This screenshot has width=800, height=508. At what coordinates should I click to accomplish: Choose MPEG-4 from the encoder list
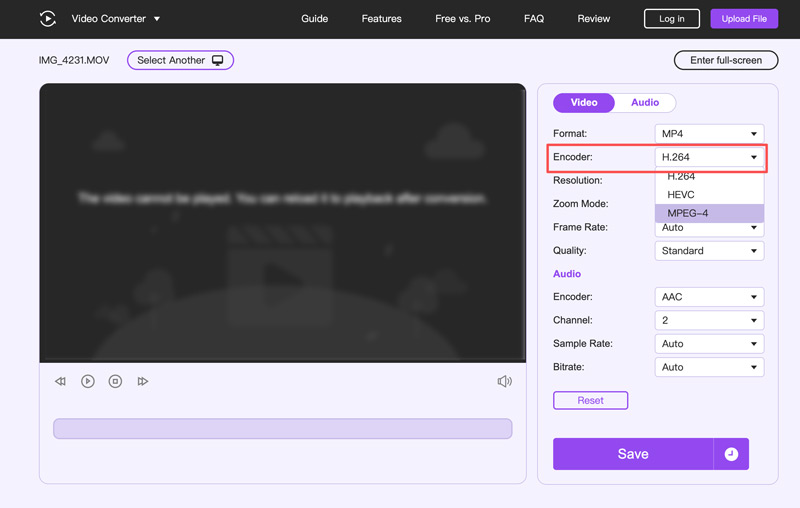click(709, 213)
